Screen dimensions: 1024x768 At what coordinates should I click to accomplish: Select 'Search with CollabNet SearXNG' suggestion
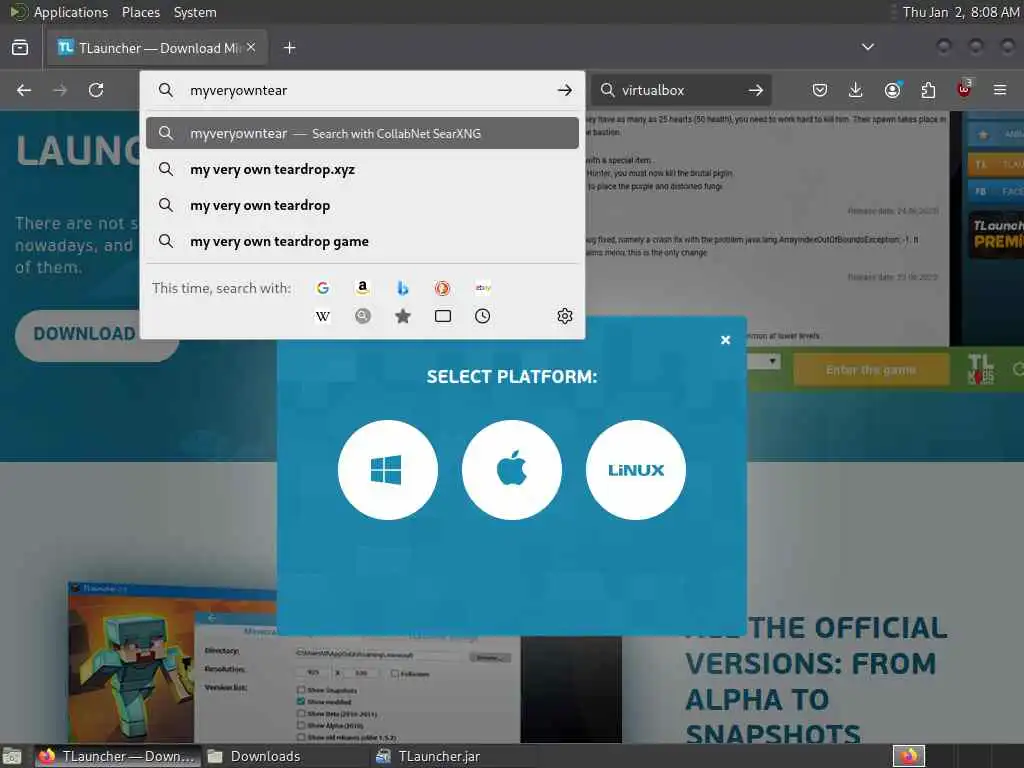(362, 133)
